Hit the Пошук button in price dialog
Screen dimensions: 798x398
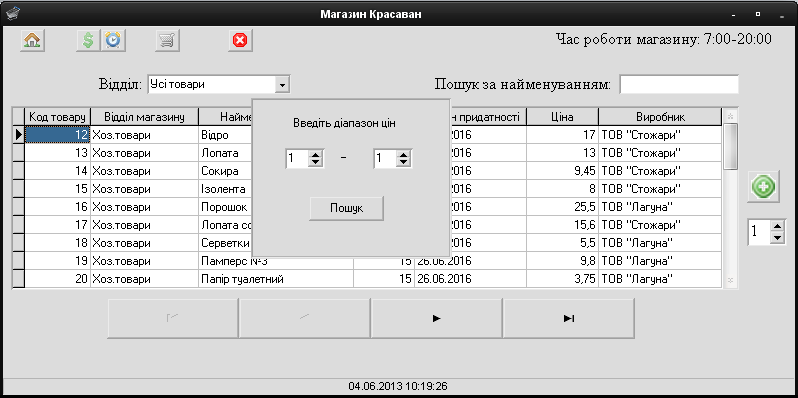pyautogui.click(x=347, y=209)
